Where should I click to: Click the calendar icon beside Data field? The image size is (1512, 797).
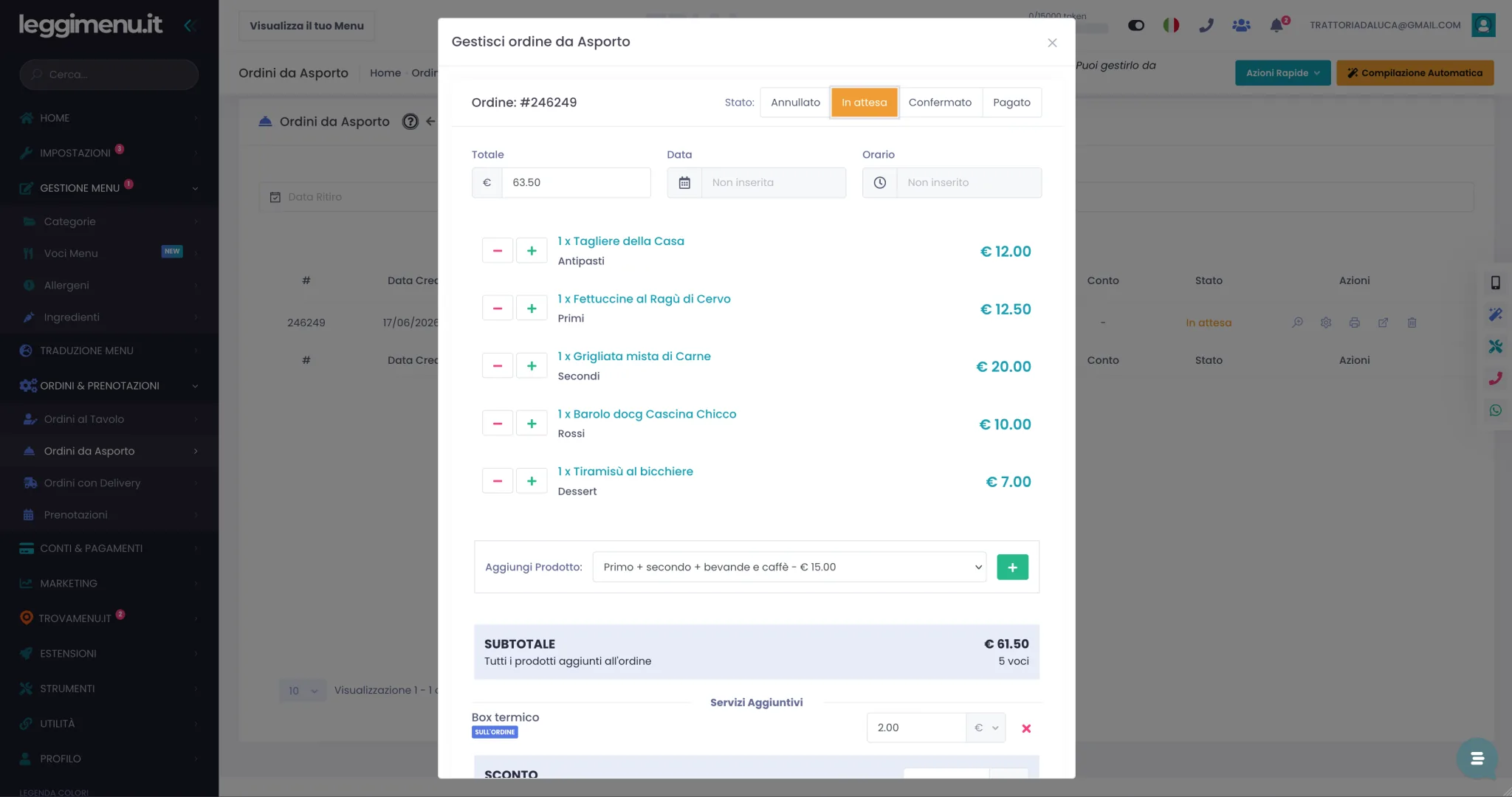point(684,182)
